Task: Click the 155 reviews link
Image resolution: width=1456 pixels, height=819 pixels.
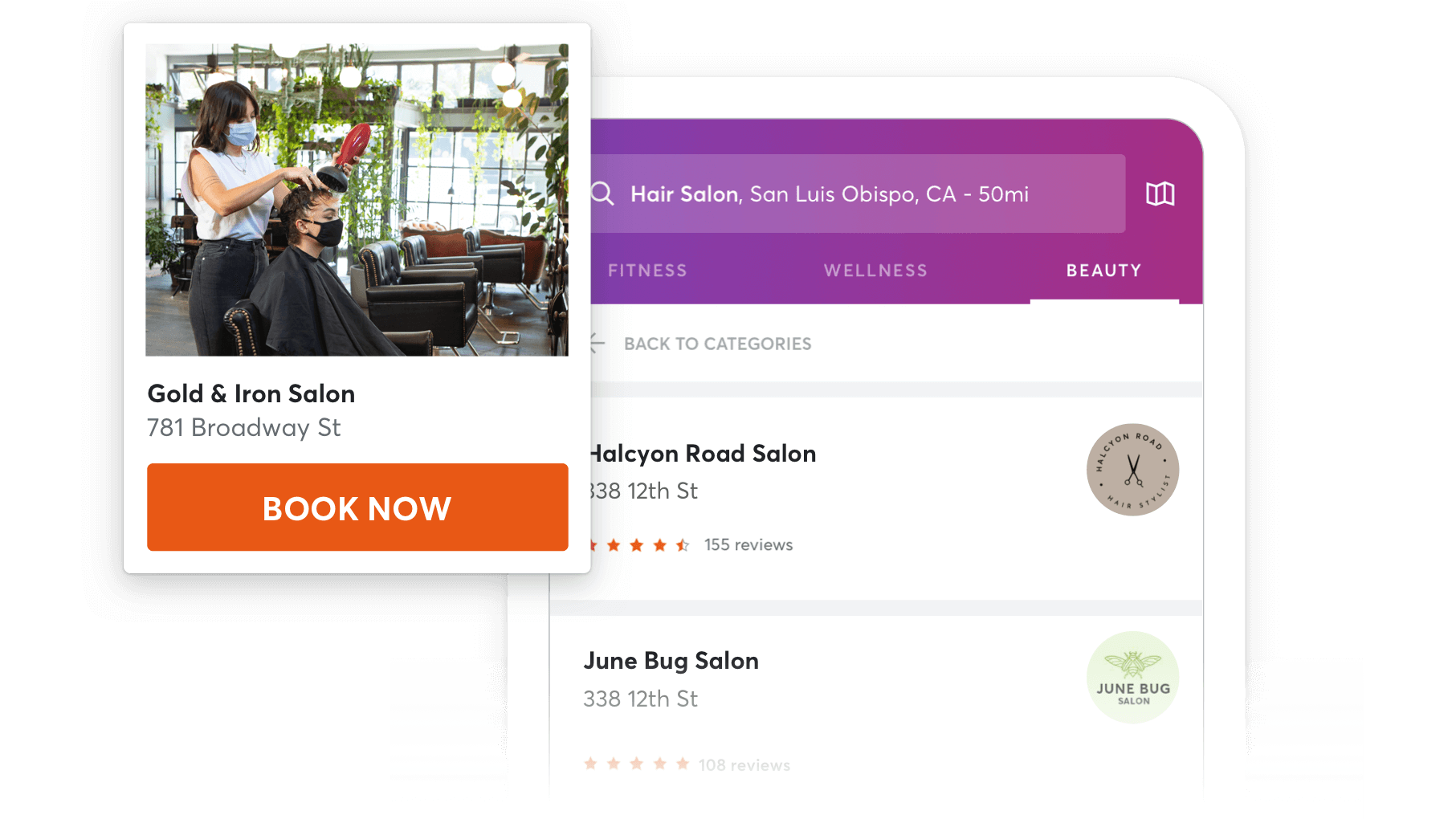Action: pyautogui.click(x=748, y=545)
